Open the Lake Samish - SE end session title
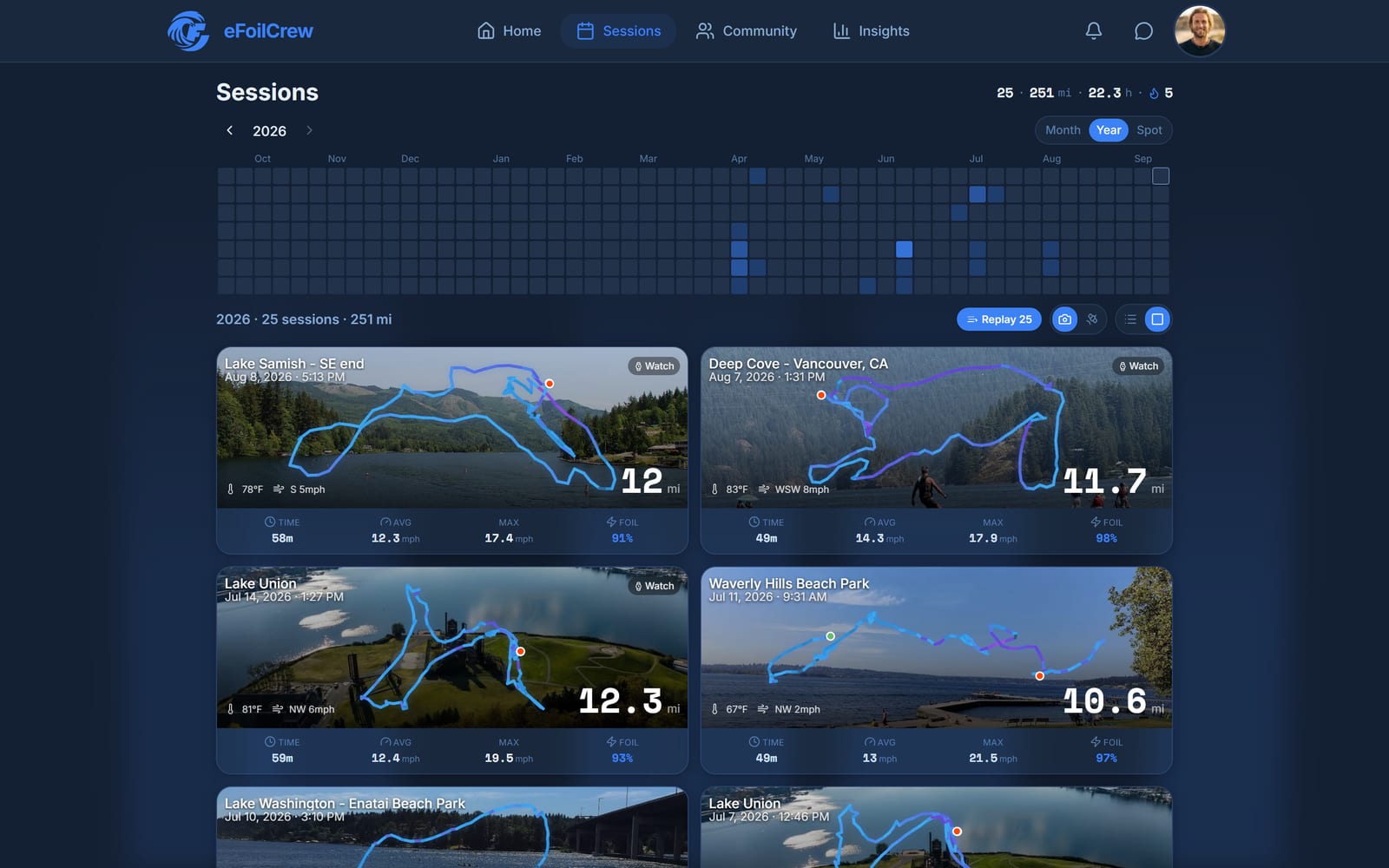This screenshot has height=868, width=1389. [x=294, y=364]
